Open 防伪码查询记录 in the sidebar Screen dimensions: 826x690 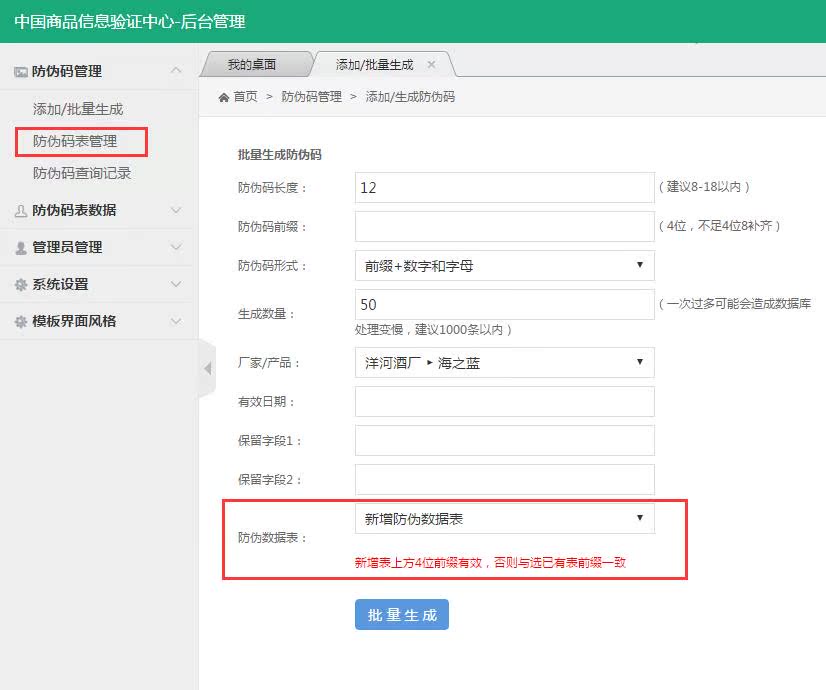tap(82, 173)
